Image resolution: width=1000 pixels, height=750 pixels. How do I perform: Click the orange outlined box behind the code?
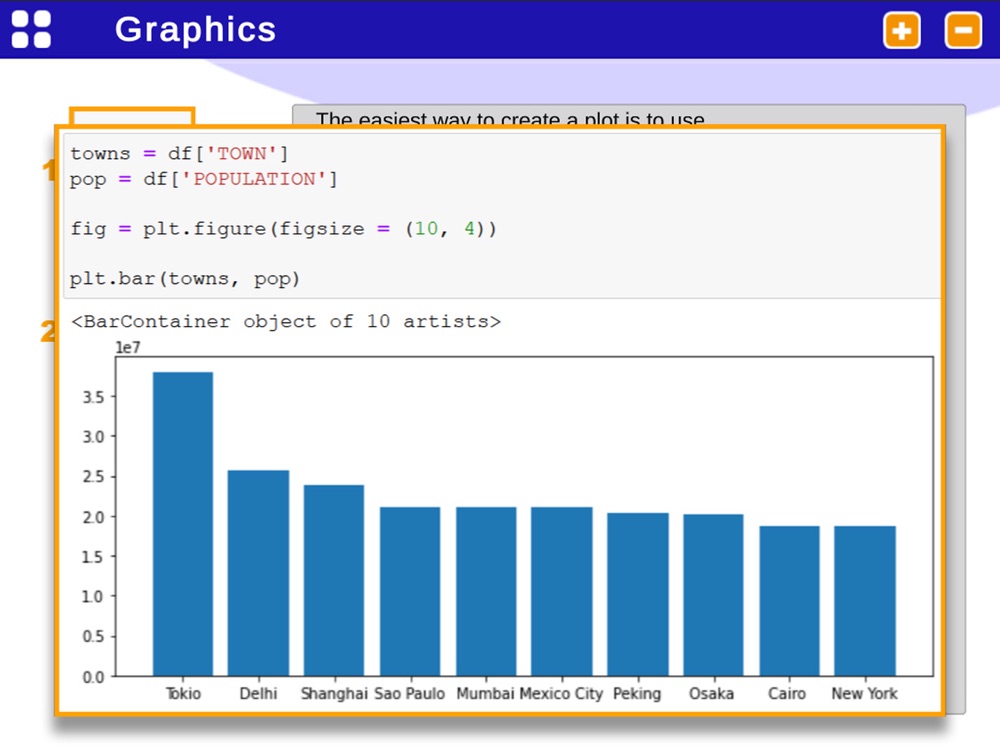[131, 115]
